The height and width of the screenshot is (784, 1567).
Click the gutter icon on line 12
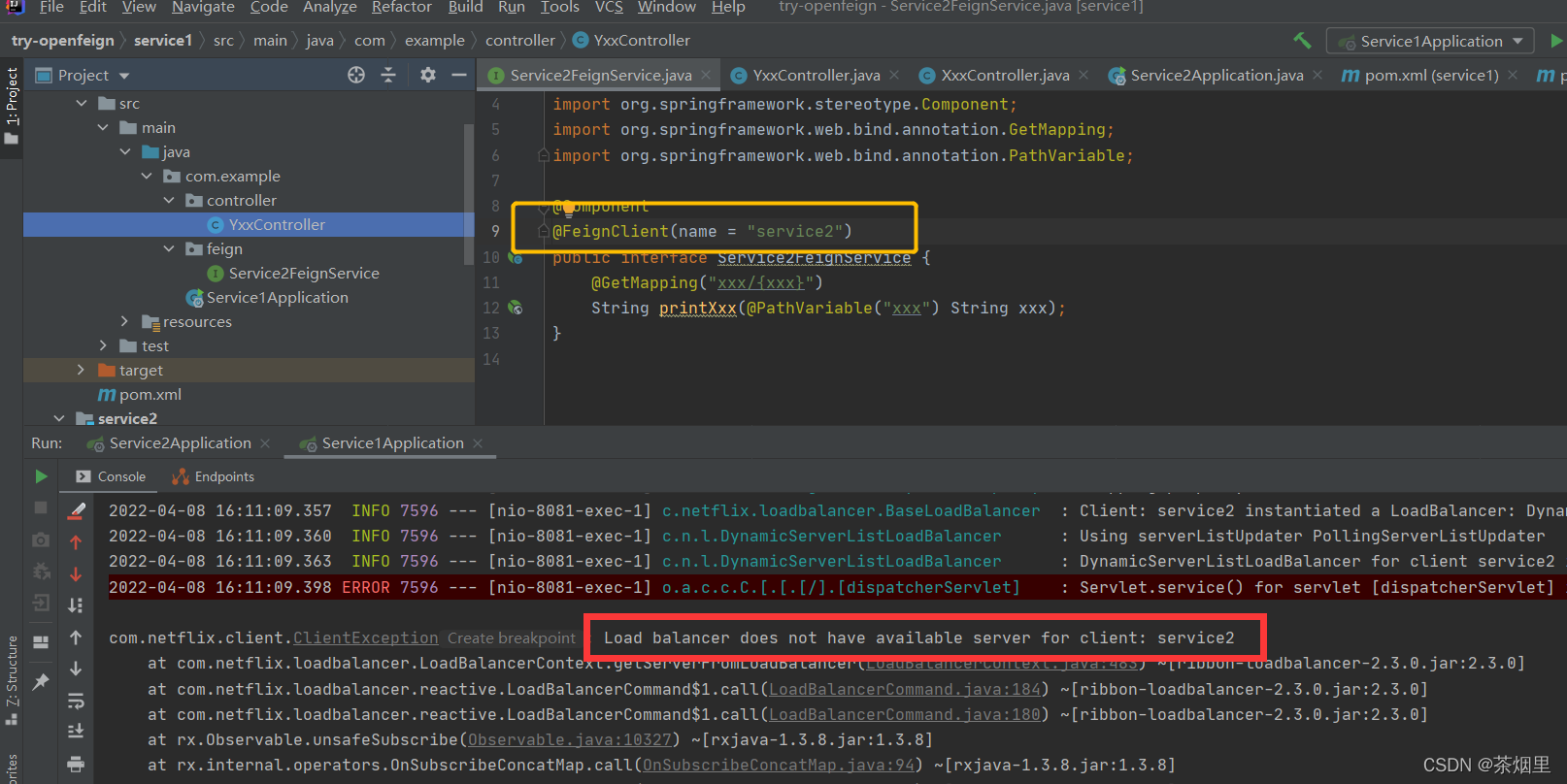(x=516, y=308)
